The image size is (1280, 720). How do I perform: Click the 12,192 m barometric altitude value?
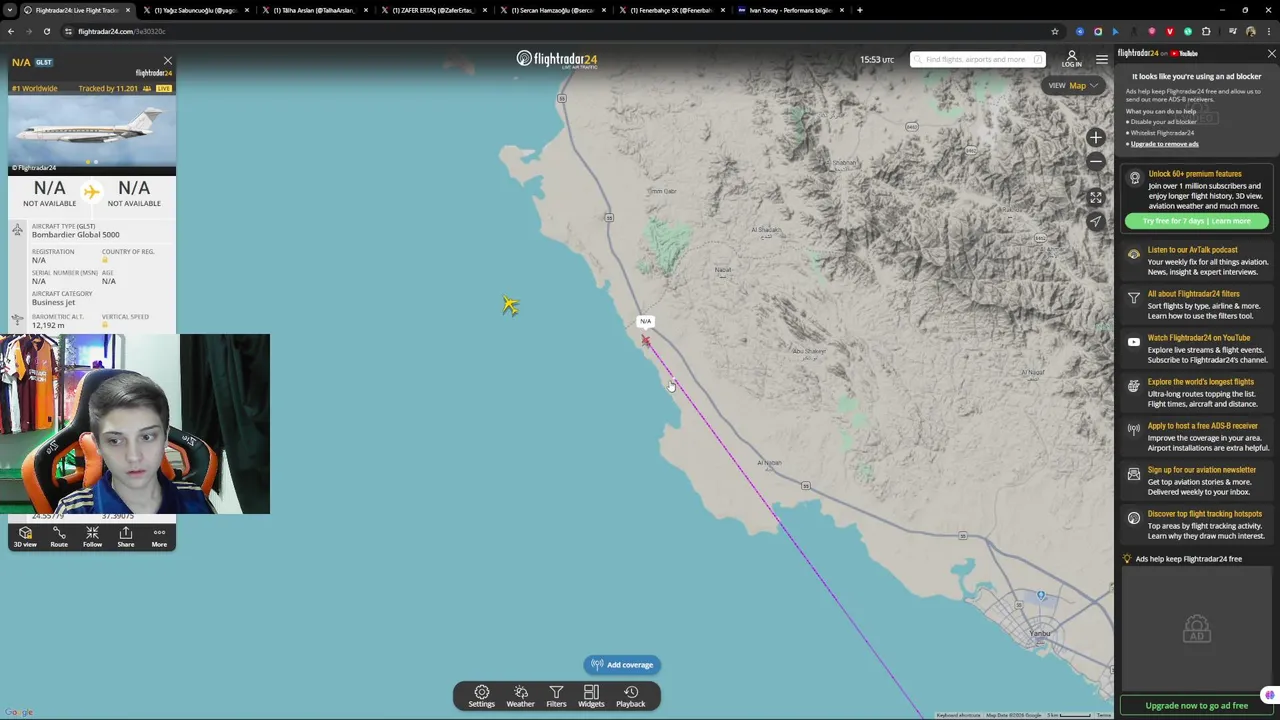[48, 325]
